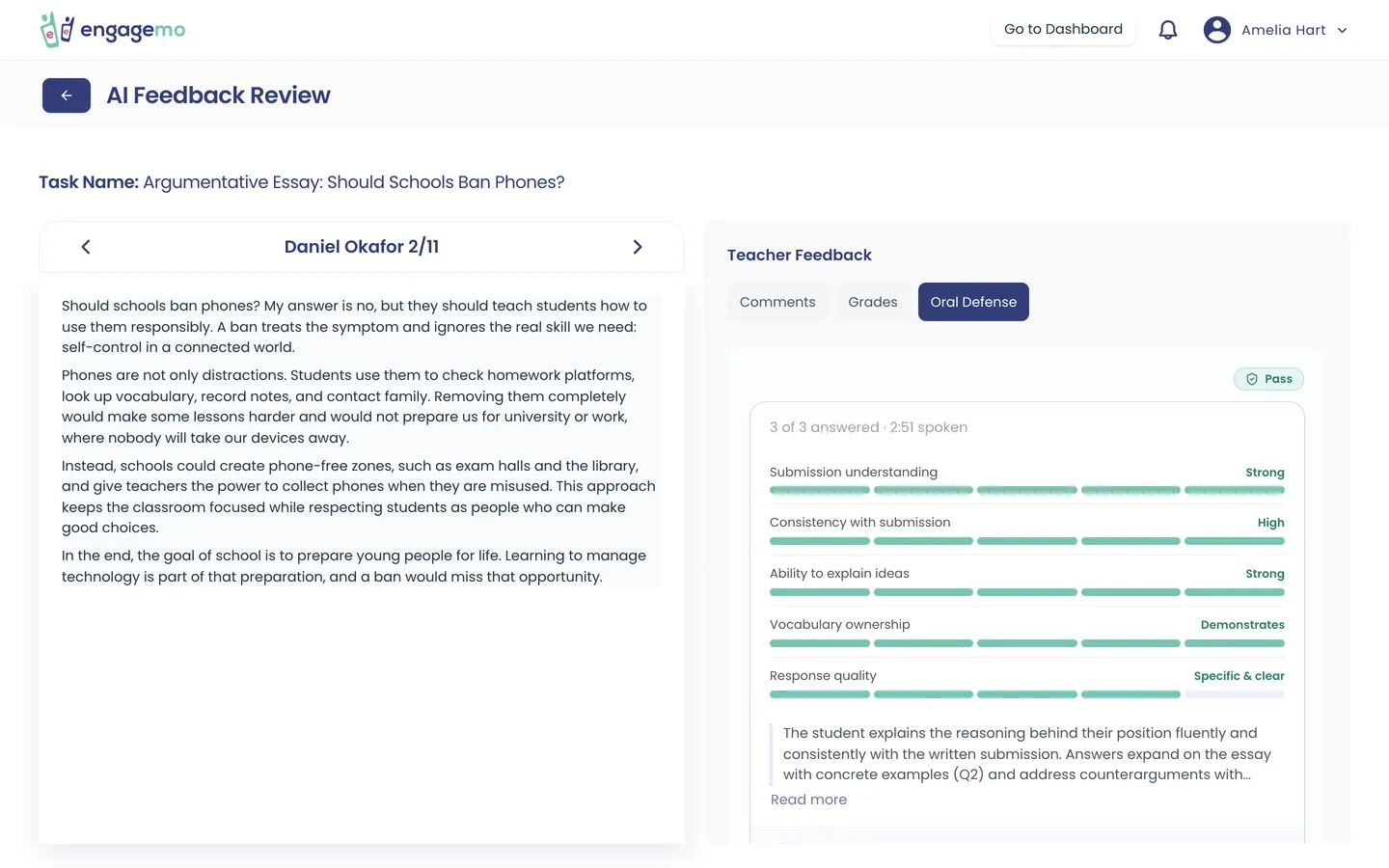Click the '3 of 3 answered' summary line

[x=868, y=427]
